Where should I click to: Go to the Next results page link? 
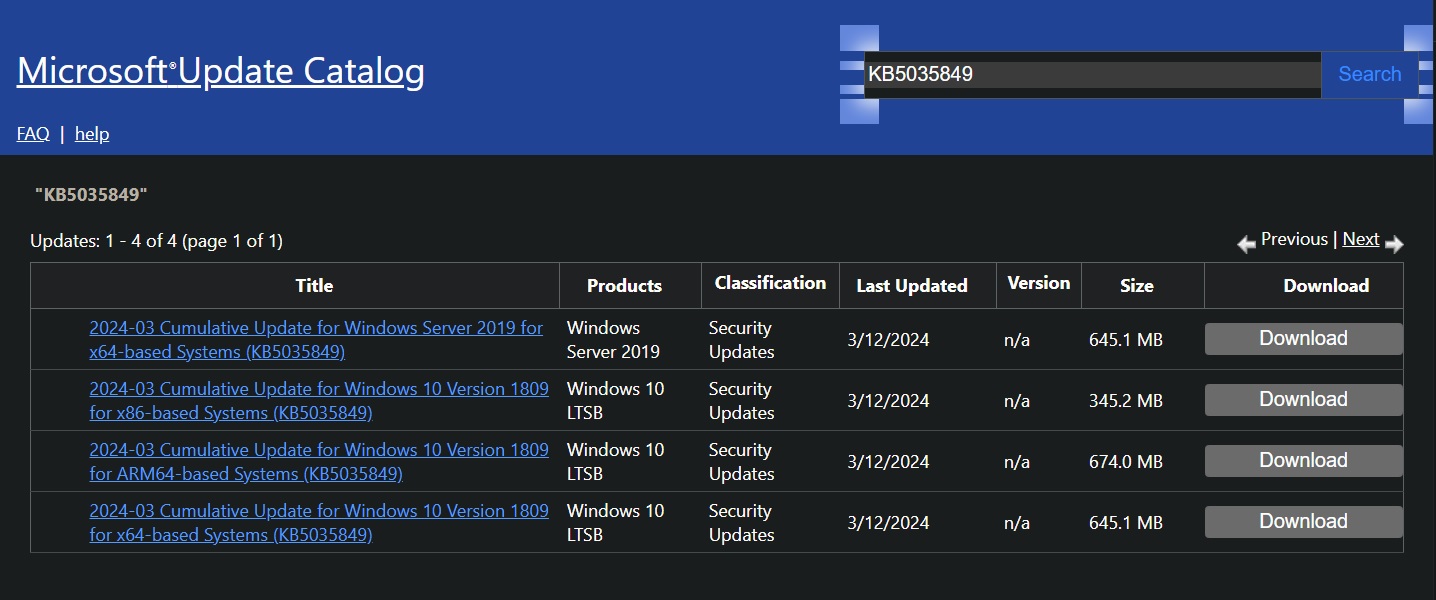tap(1360, 239)
